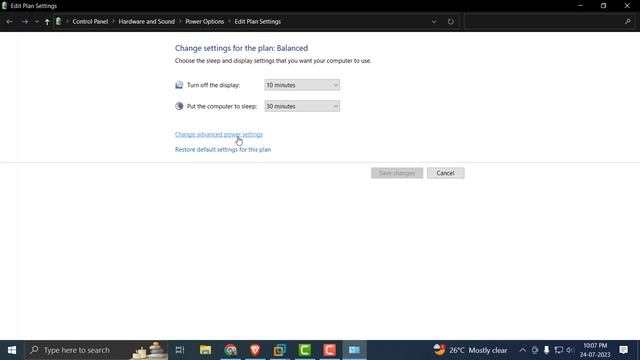640x360 pixels.
Task: Open the Windows Start menu
Action: click(x=12, y=350)
